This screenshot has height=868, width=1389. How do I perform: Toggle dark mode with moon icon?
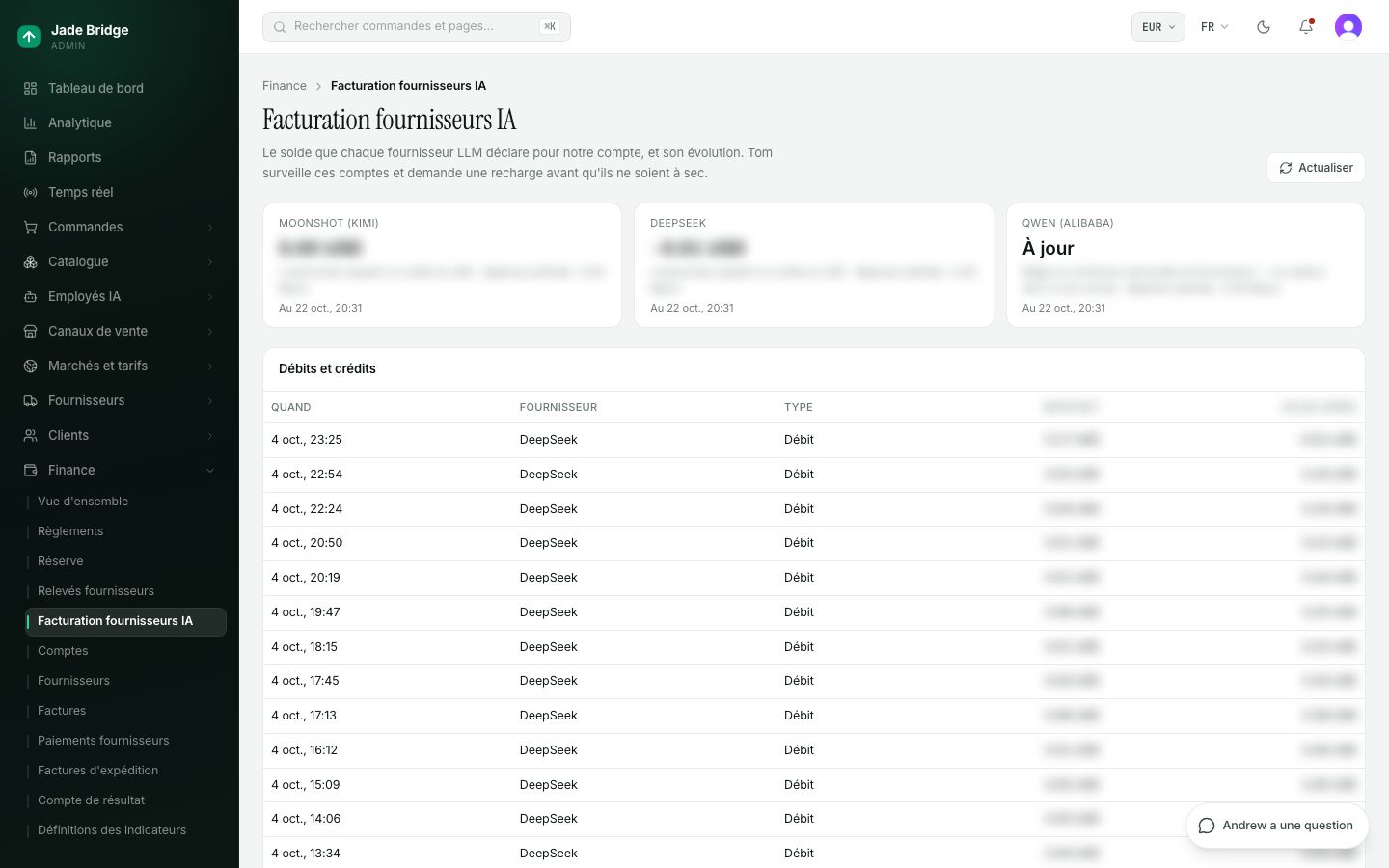(x=1264, y=27)
